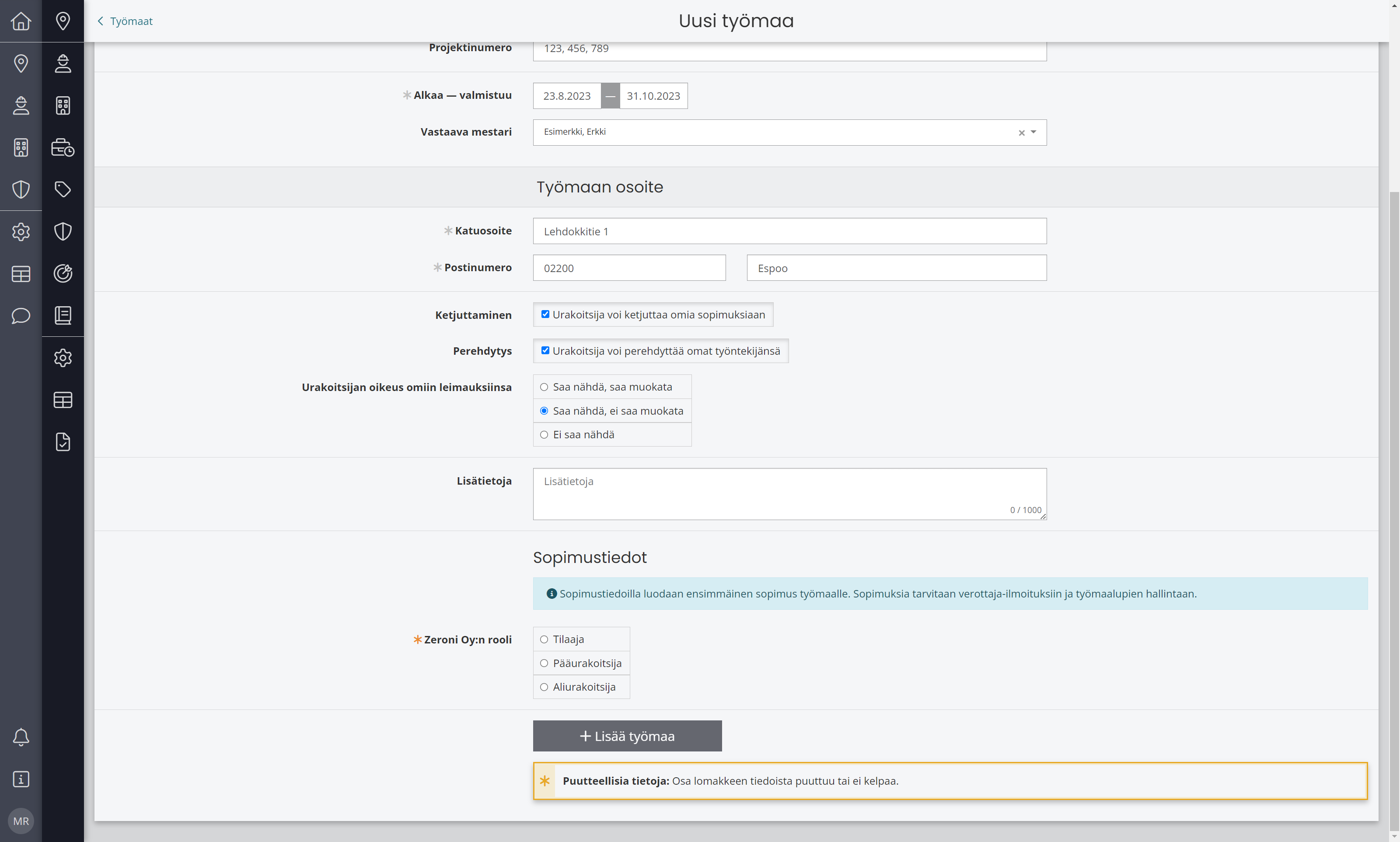Open the target goal icon

coord(63,273)
